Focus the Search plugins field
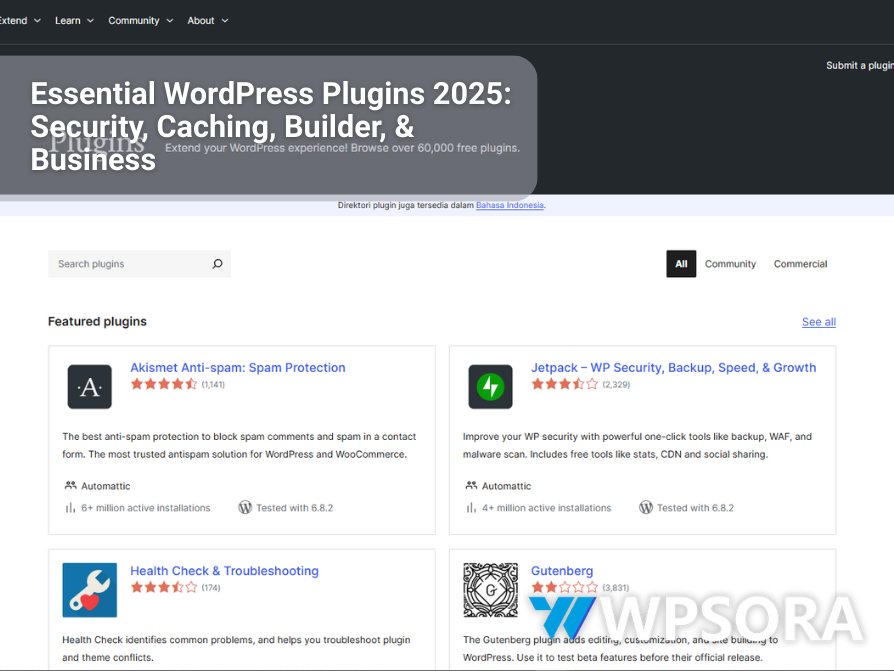 139,264
